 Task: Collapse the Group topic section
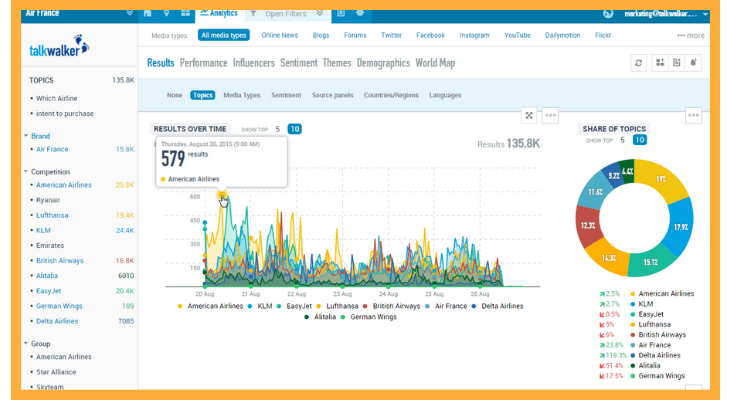[26, 343]
